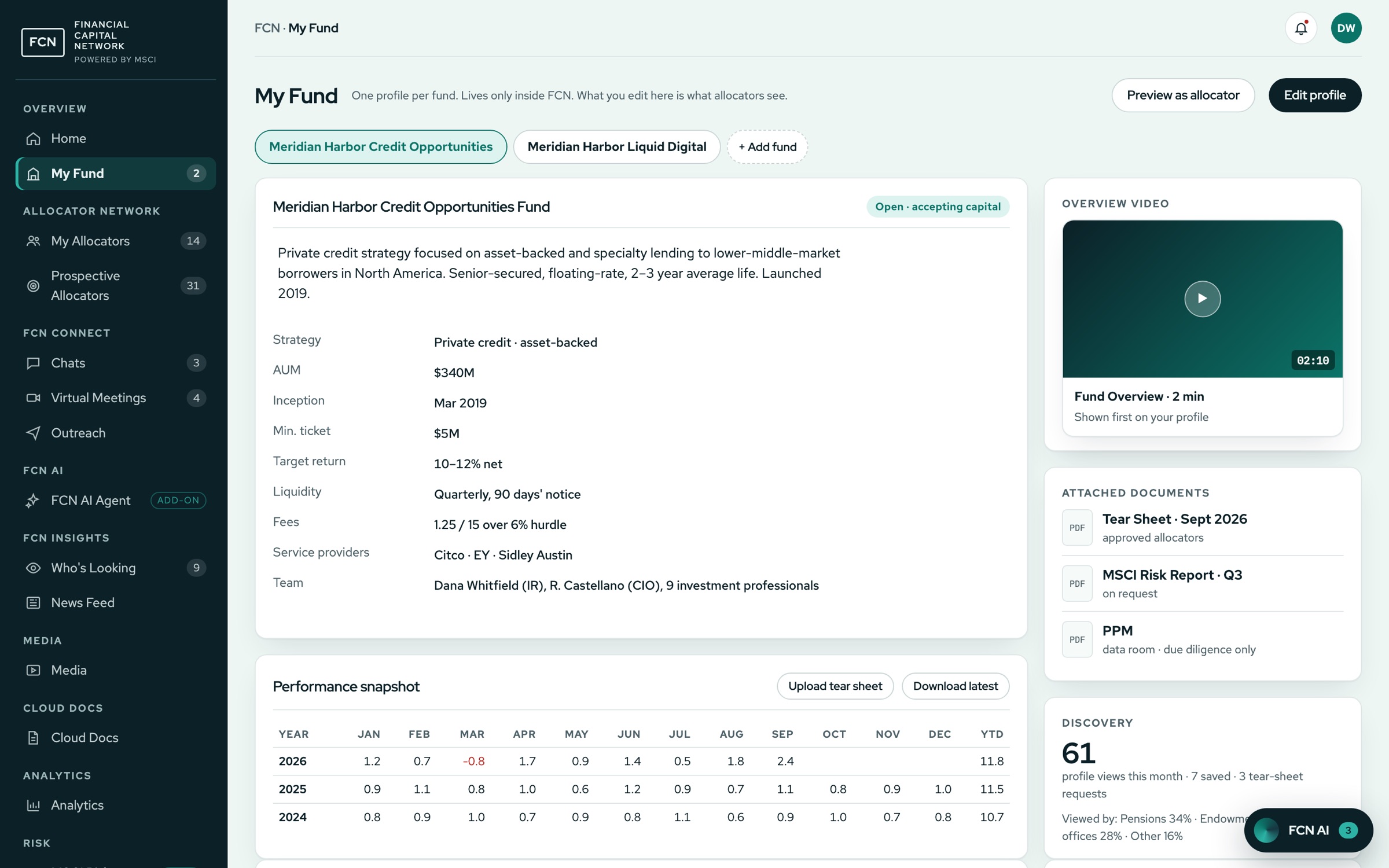The image size is (1389, 868).
Task: Click the My Allocators 14 count badge
Action: 193,241
